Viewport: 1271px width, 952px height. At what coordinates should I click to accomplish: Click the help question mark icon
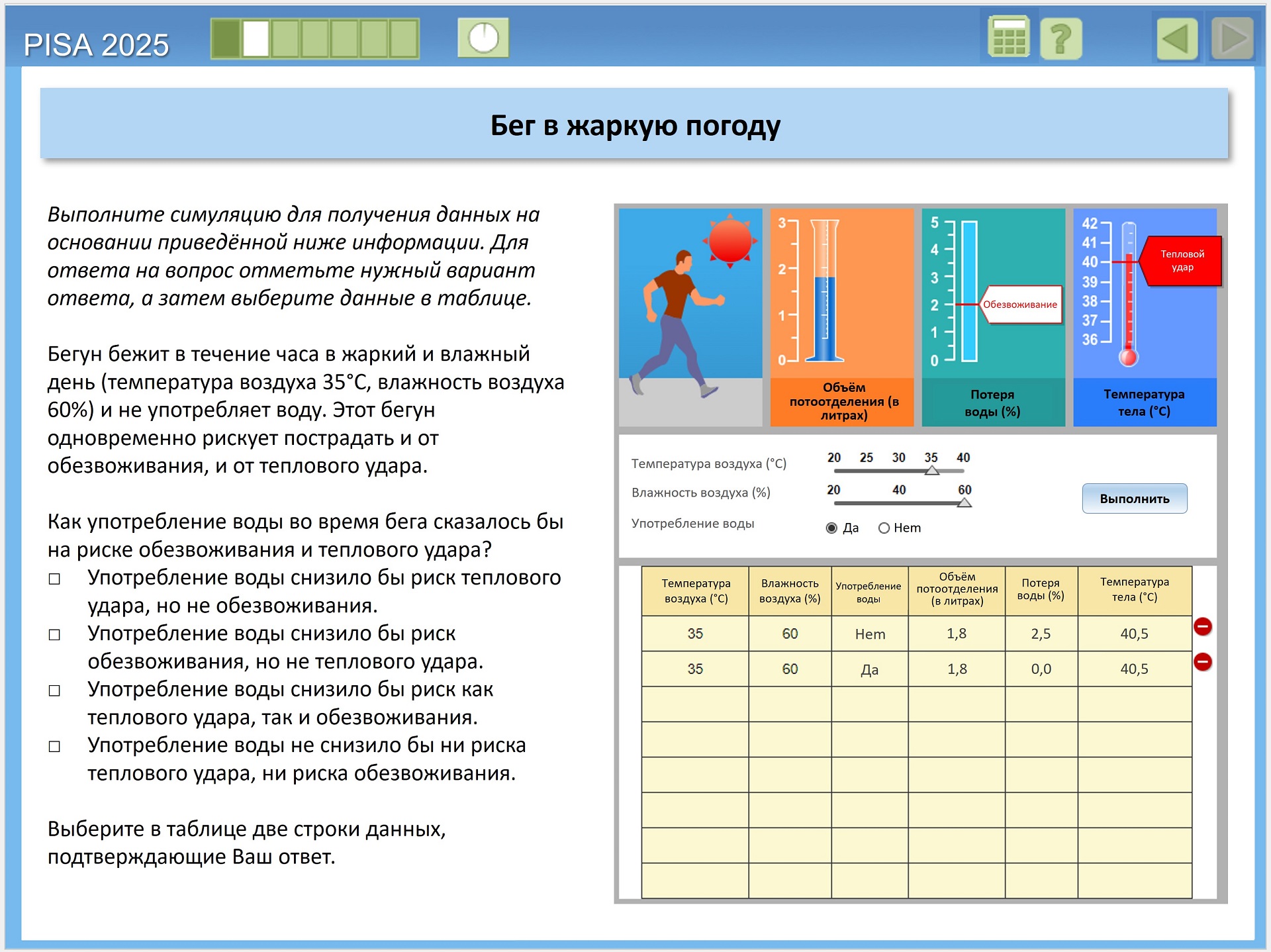coord(1060,38)
